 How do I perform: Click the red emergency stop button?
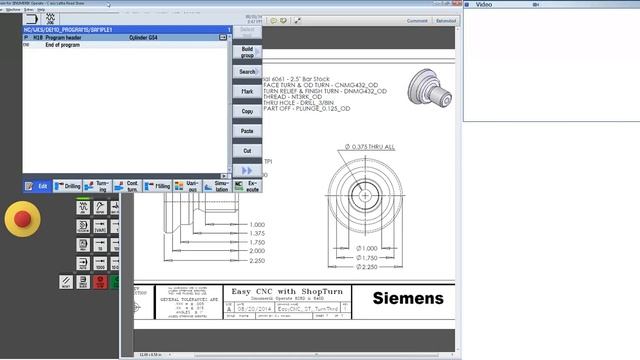point(22,219)
